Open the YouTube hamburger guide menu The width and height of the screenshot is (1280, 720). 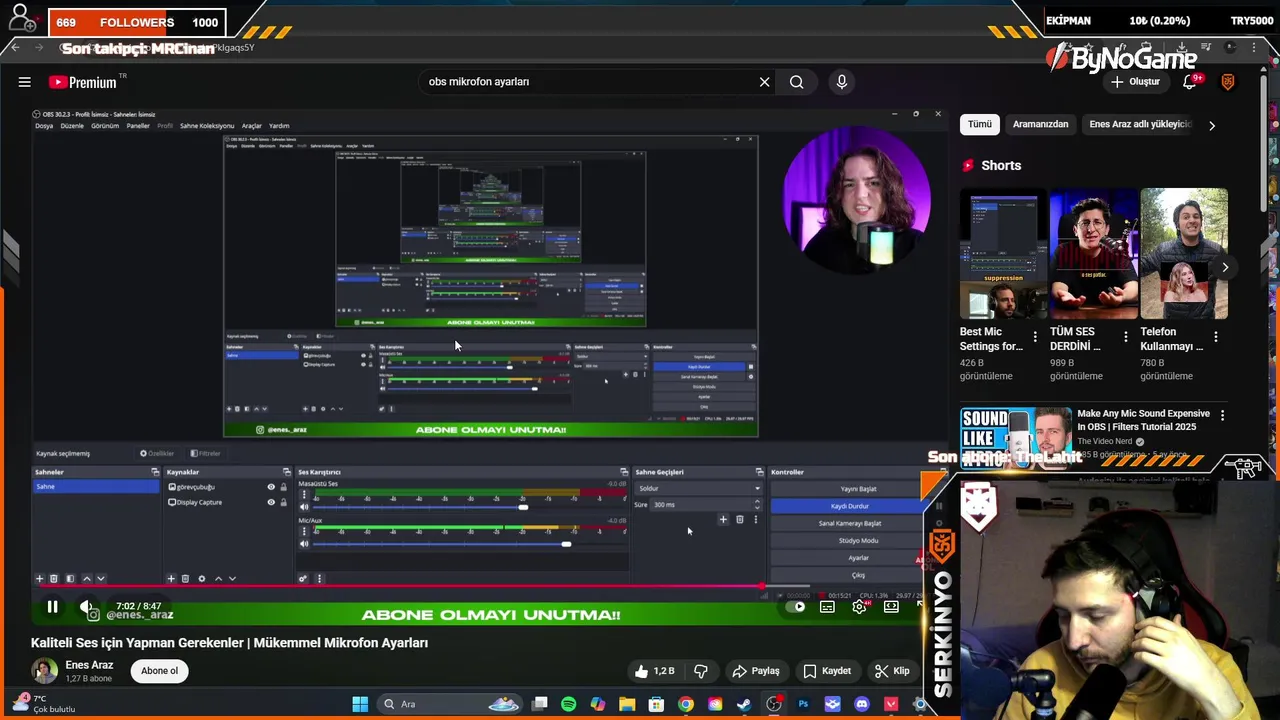pyautogui.click(x=24, y=82)
